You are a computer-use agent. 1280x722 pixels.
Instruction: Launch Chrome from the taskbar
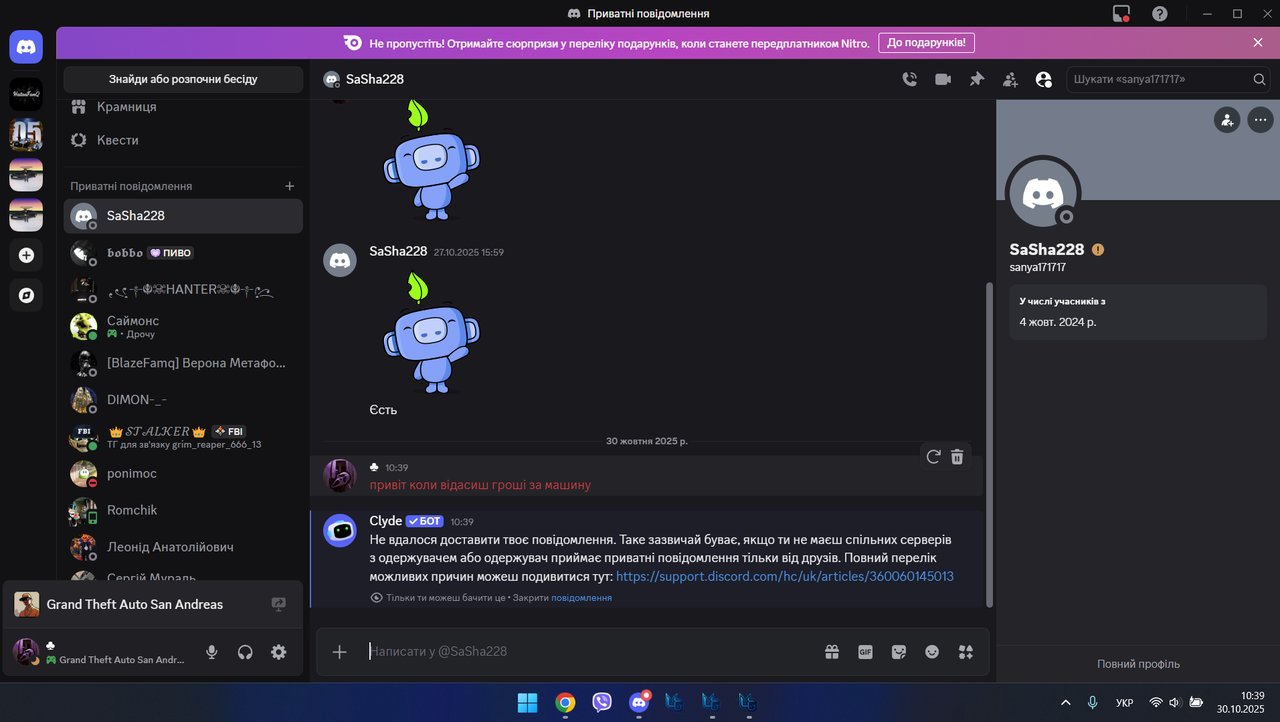click(565, 703)
